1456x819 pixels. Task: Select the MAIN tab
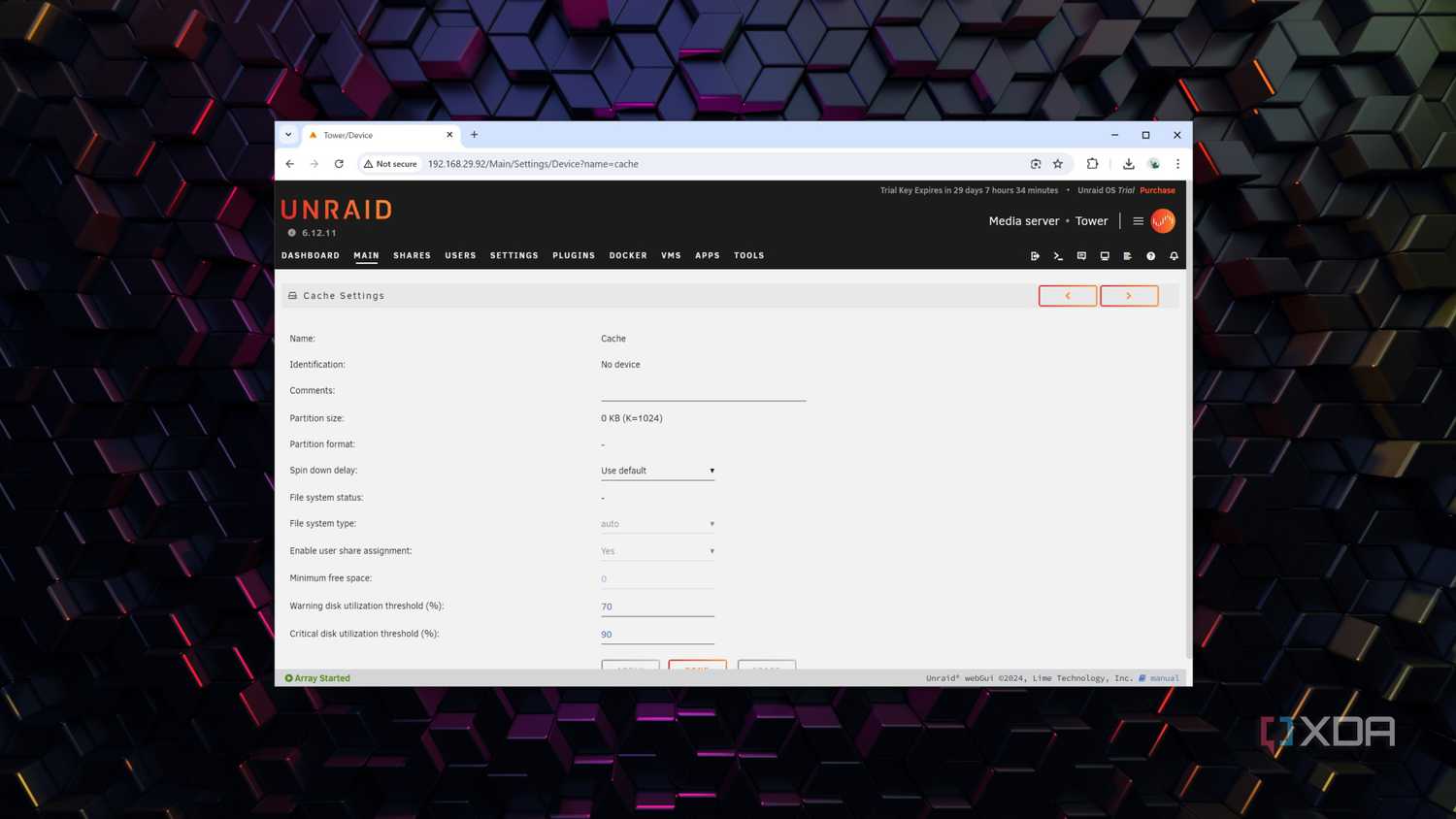(x=366, y=256)
